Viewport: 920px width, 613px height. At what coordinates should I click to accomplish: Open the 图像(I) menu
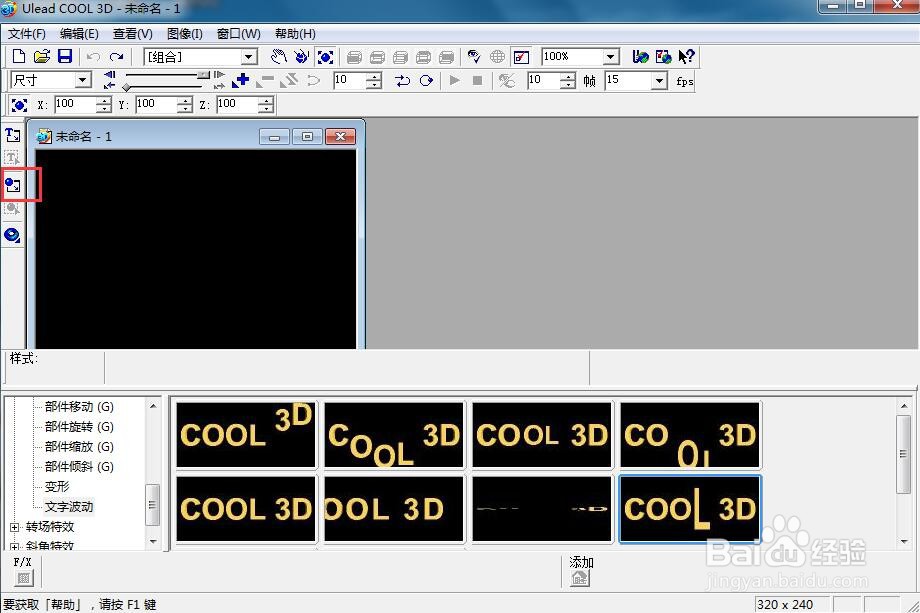[x=185, y=34]
